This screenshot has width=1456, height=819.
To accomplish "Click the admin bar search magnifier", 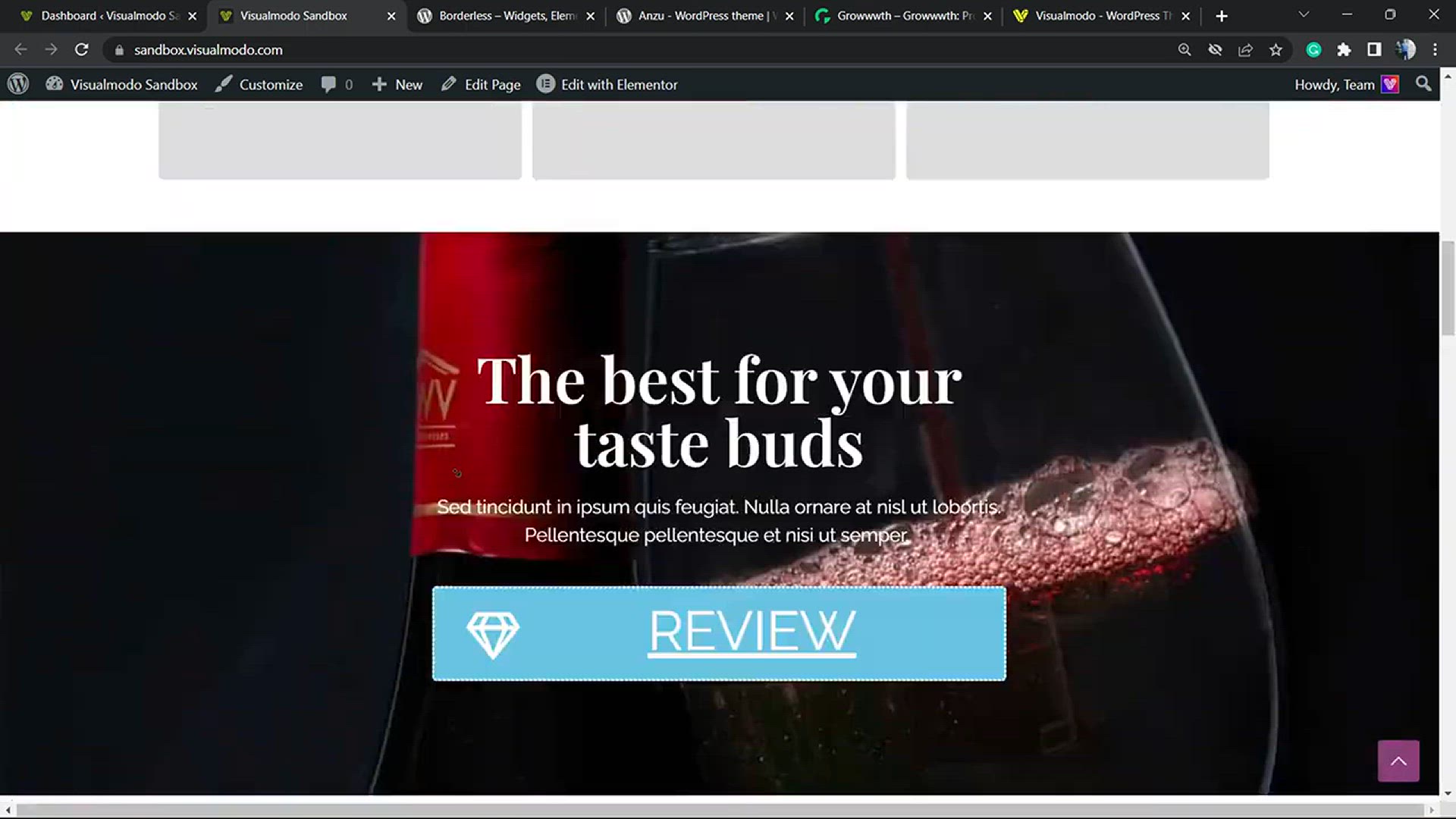I will pos(1423,84).
